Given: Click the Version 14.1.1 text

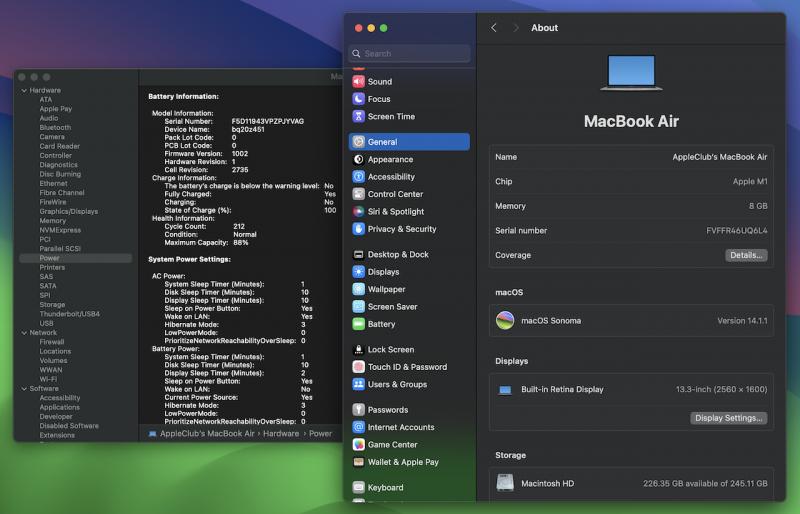Looking at the screenshot, I should pos(742,321).
